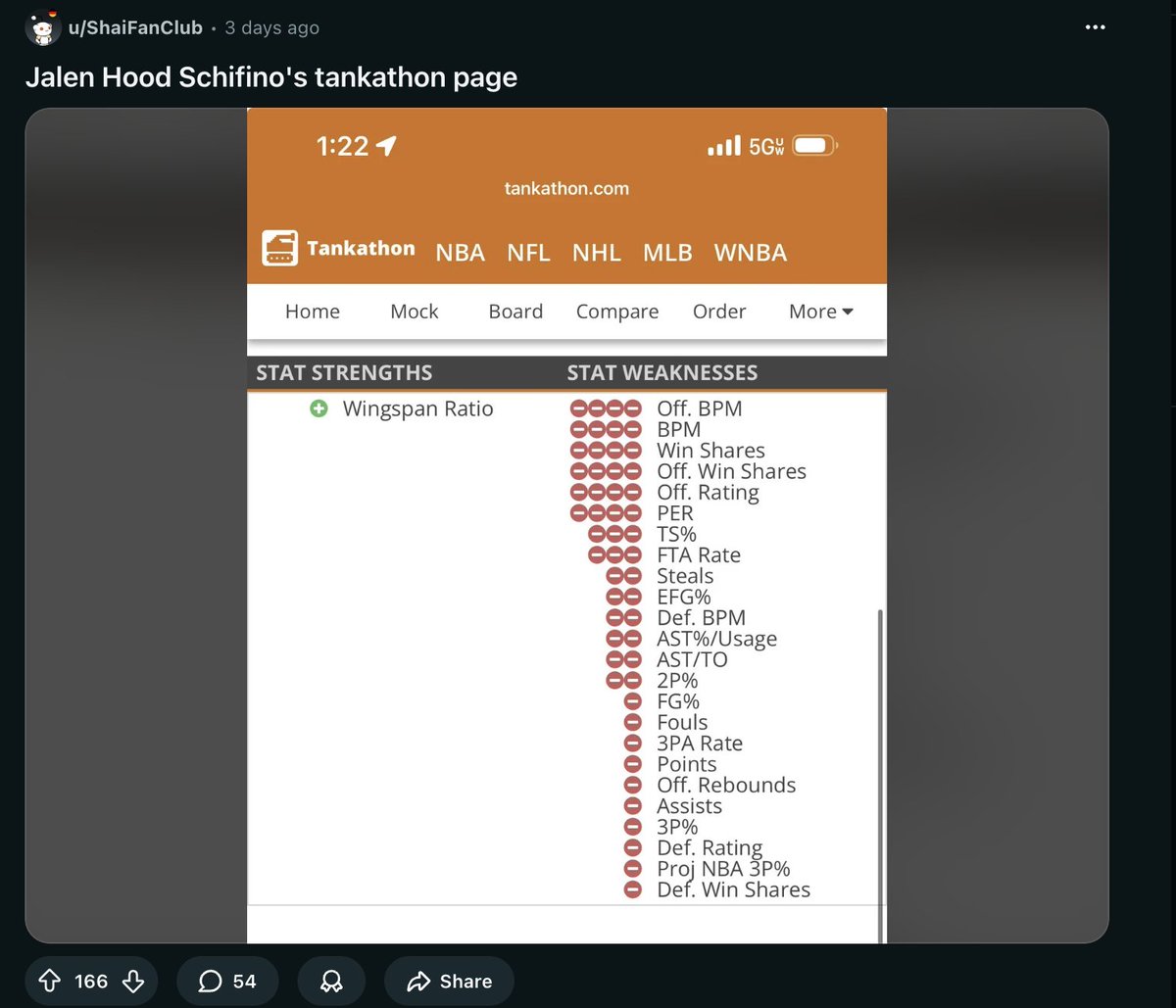Click the STAT WEAKNESSES header

tap(662, 372)
